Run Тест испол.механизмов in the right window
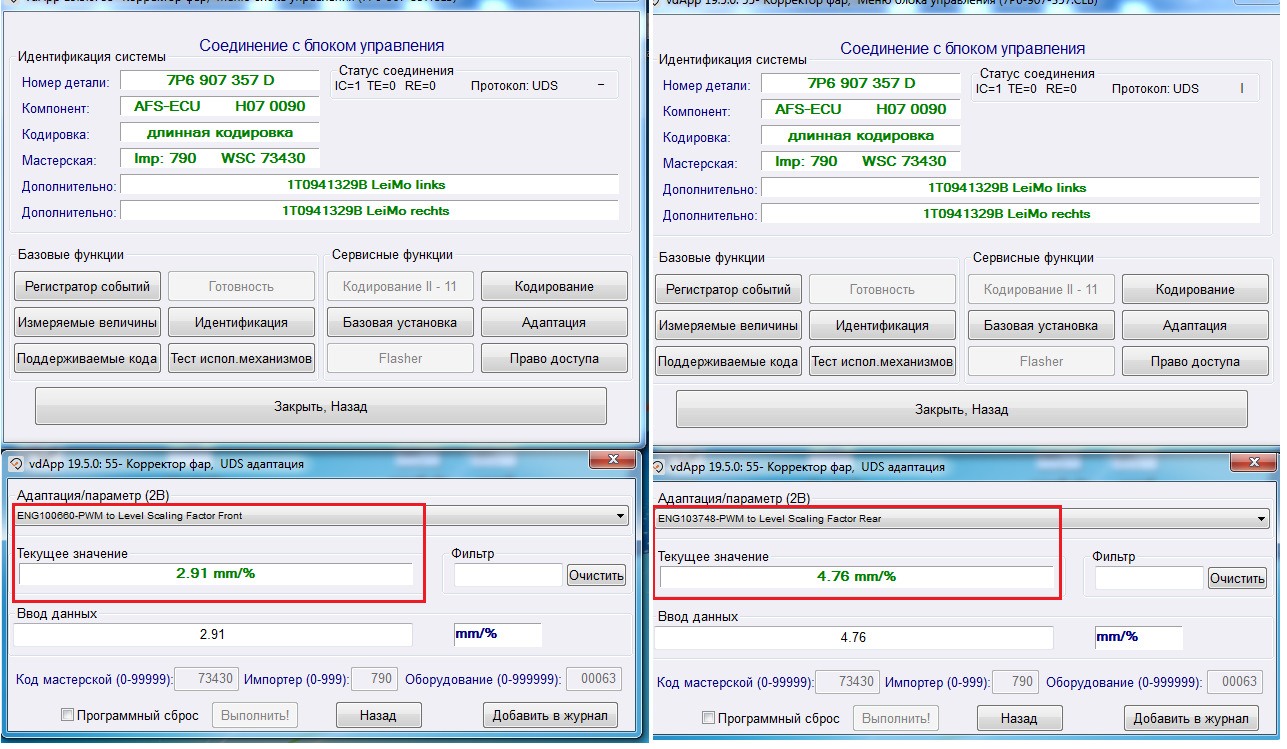Screen dimensions: 1287x749 coord(882,362)
